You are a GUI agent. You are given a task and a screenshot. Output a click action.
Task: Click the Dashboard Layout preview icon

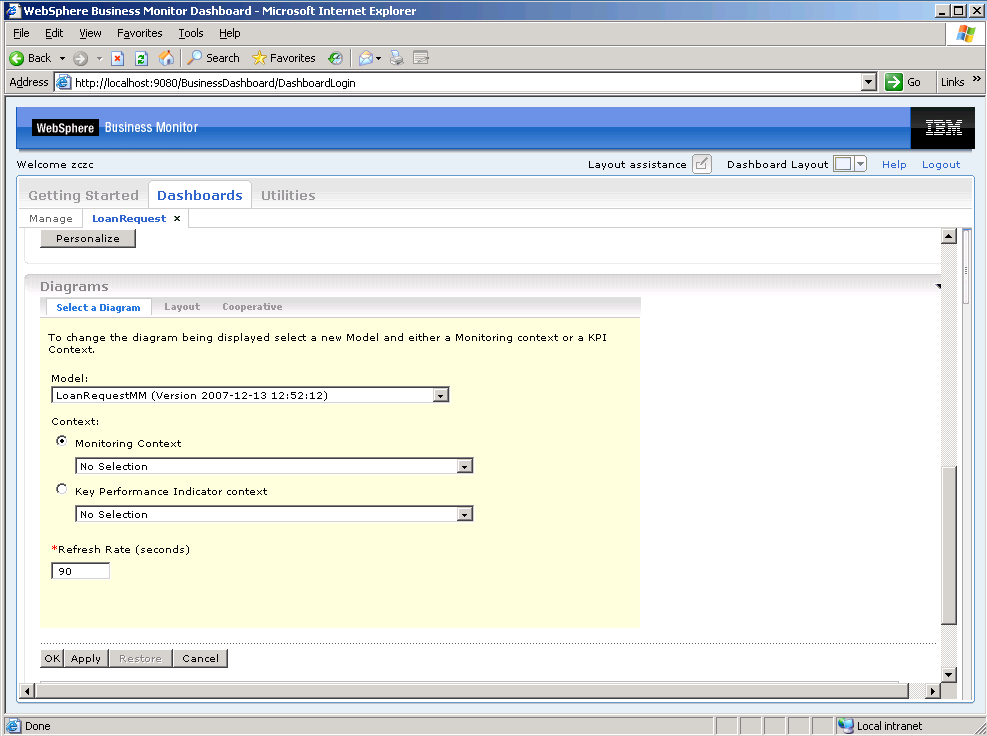click(x=842, y=164)
